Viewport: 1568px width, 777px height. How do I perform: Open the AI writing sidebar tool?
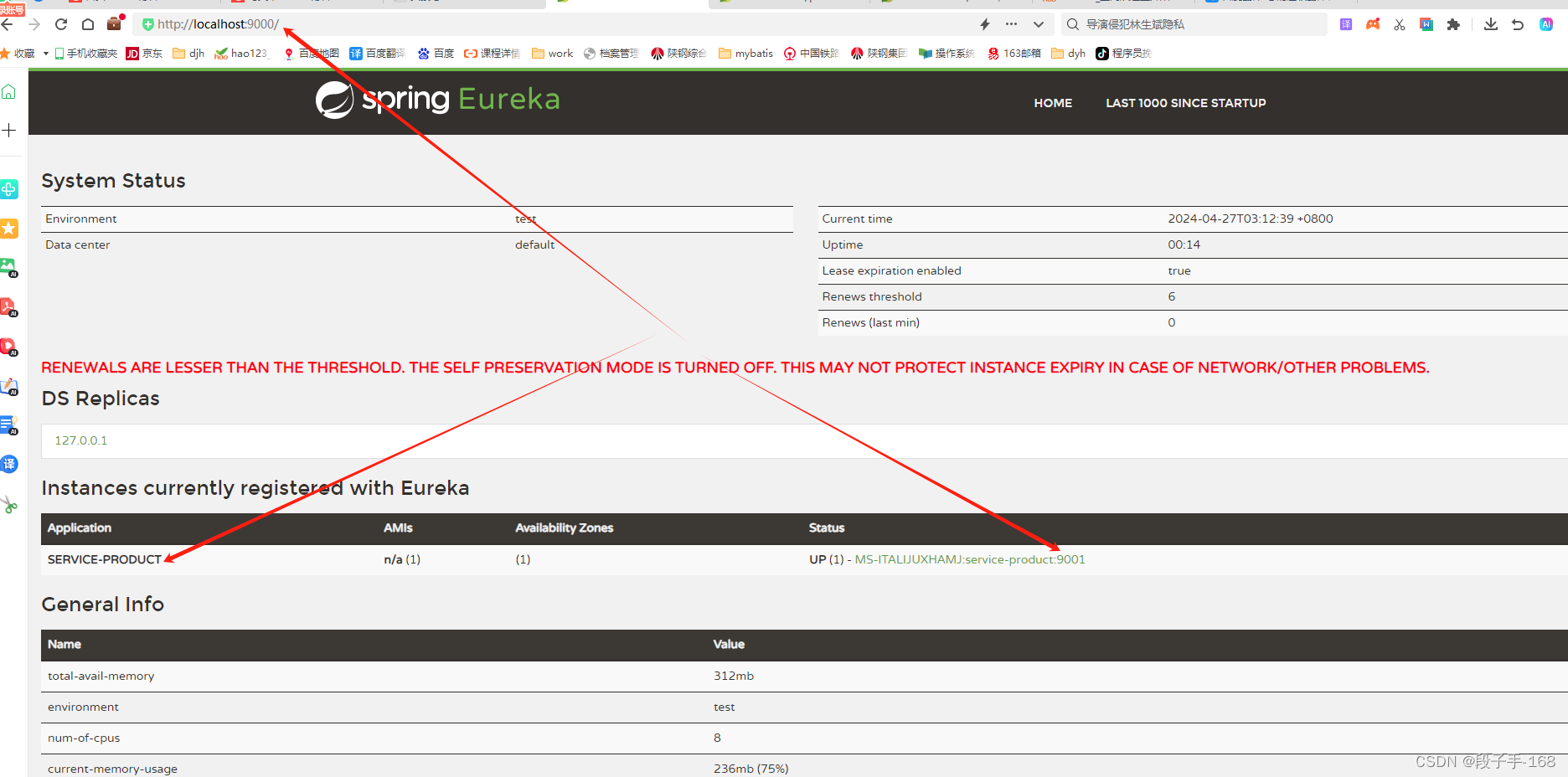[9, 386]
